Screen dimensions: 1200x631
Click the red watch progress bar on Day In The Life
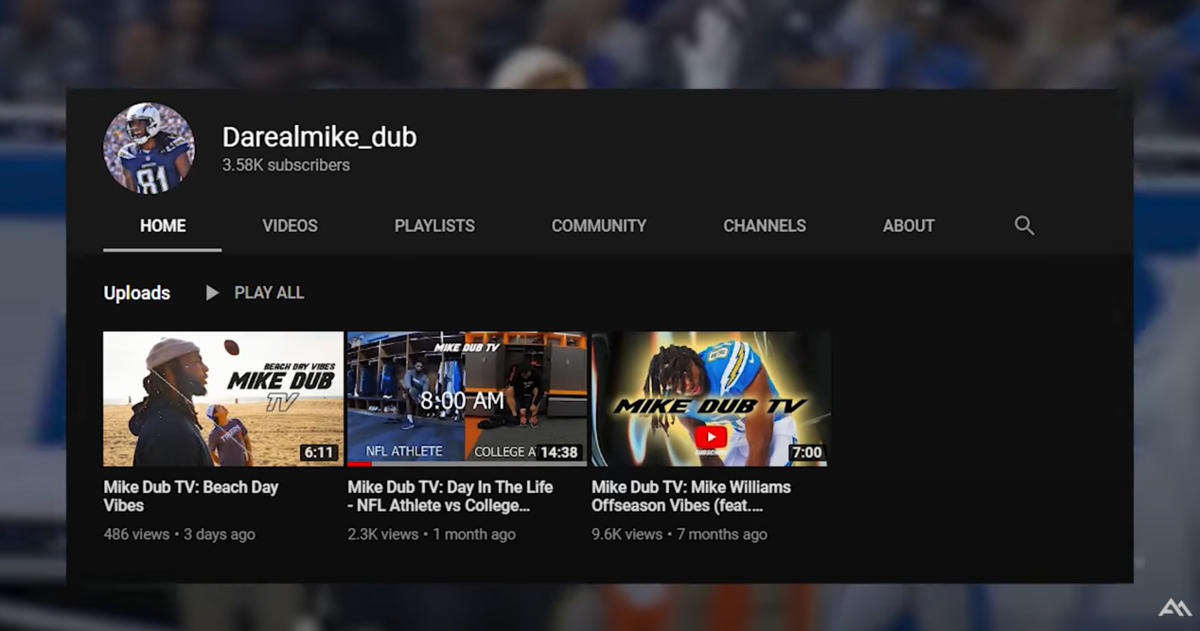point(359,465)
